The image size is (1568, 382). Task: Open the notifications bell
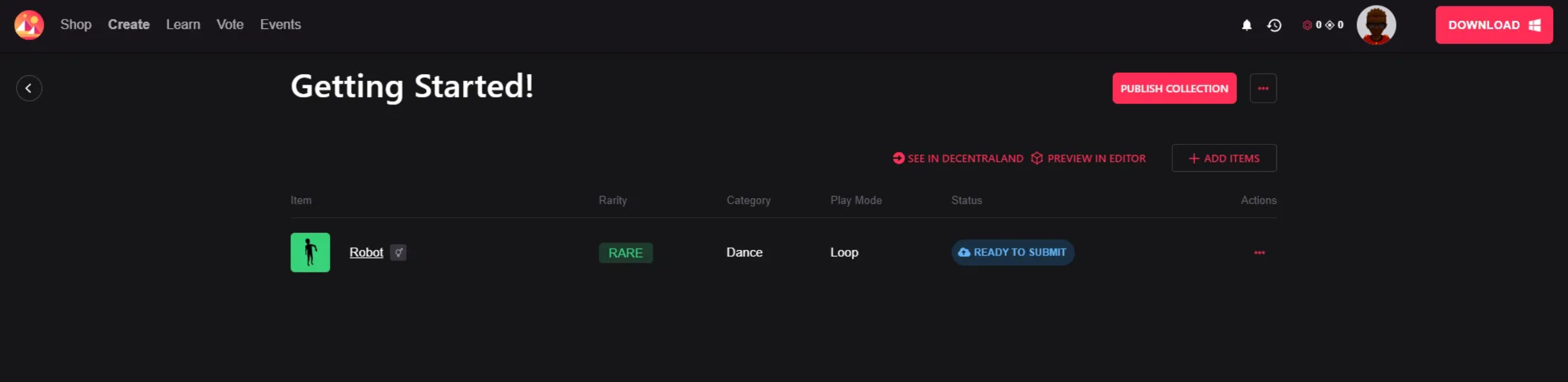point(1246,25)
